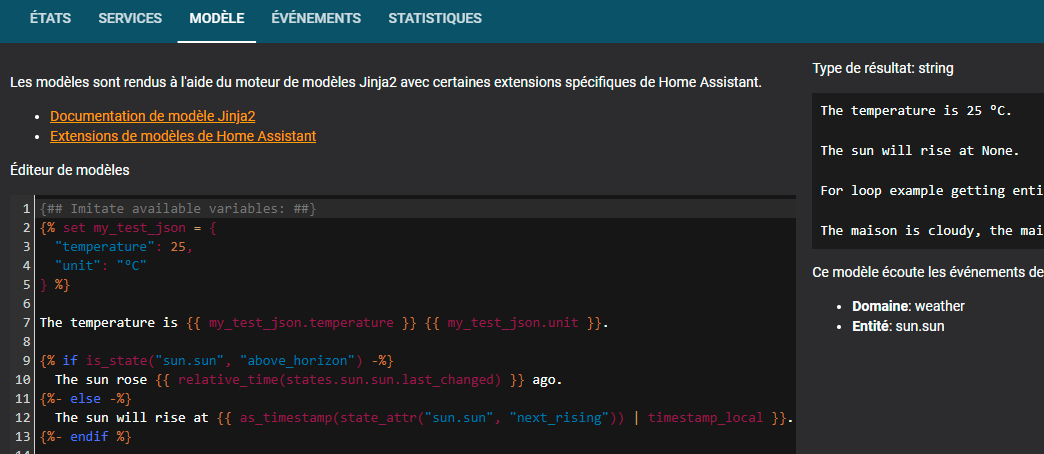Switch to the ÉTATS tab
Screen dimensions: 1044x454
pyautogui.click(x=43, y=18)
